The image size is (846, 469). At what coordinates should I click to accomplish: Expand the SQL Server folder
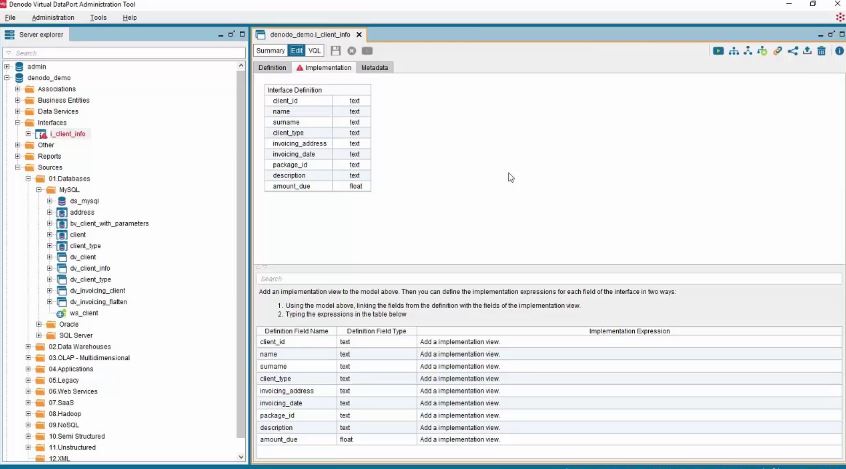tap(39, 335)
